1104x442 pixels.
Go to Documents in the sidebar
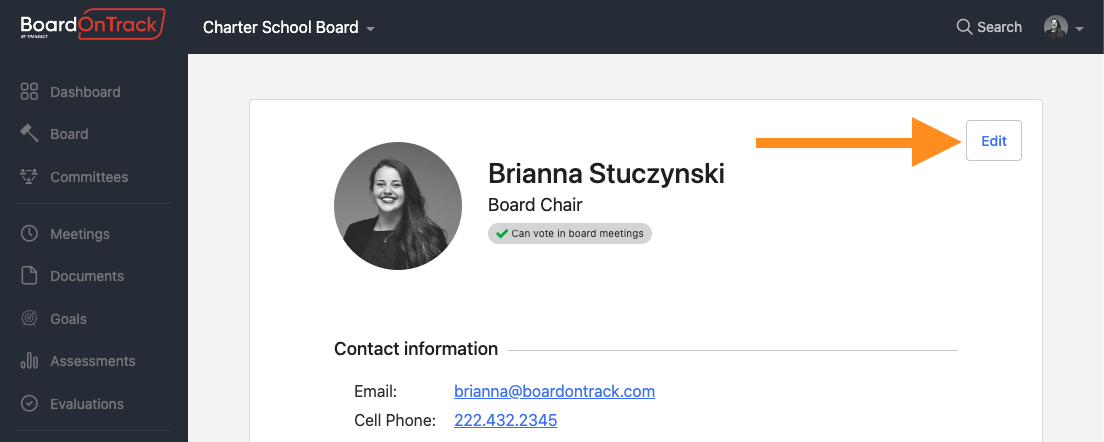[87, 276]
